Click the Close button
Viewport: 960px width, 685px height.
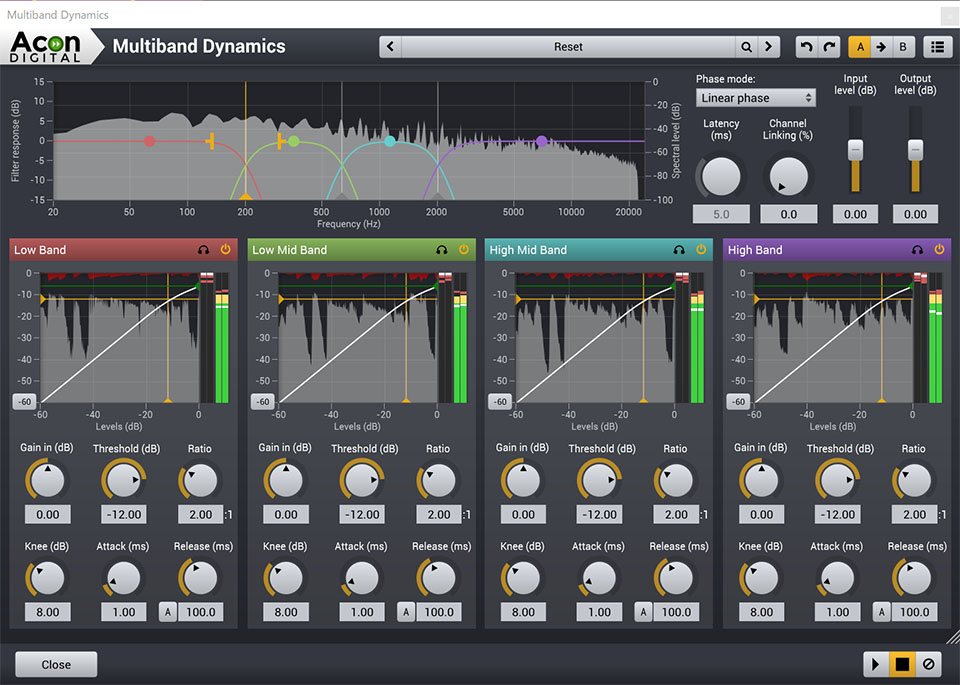[56, 664]
